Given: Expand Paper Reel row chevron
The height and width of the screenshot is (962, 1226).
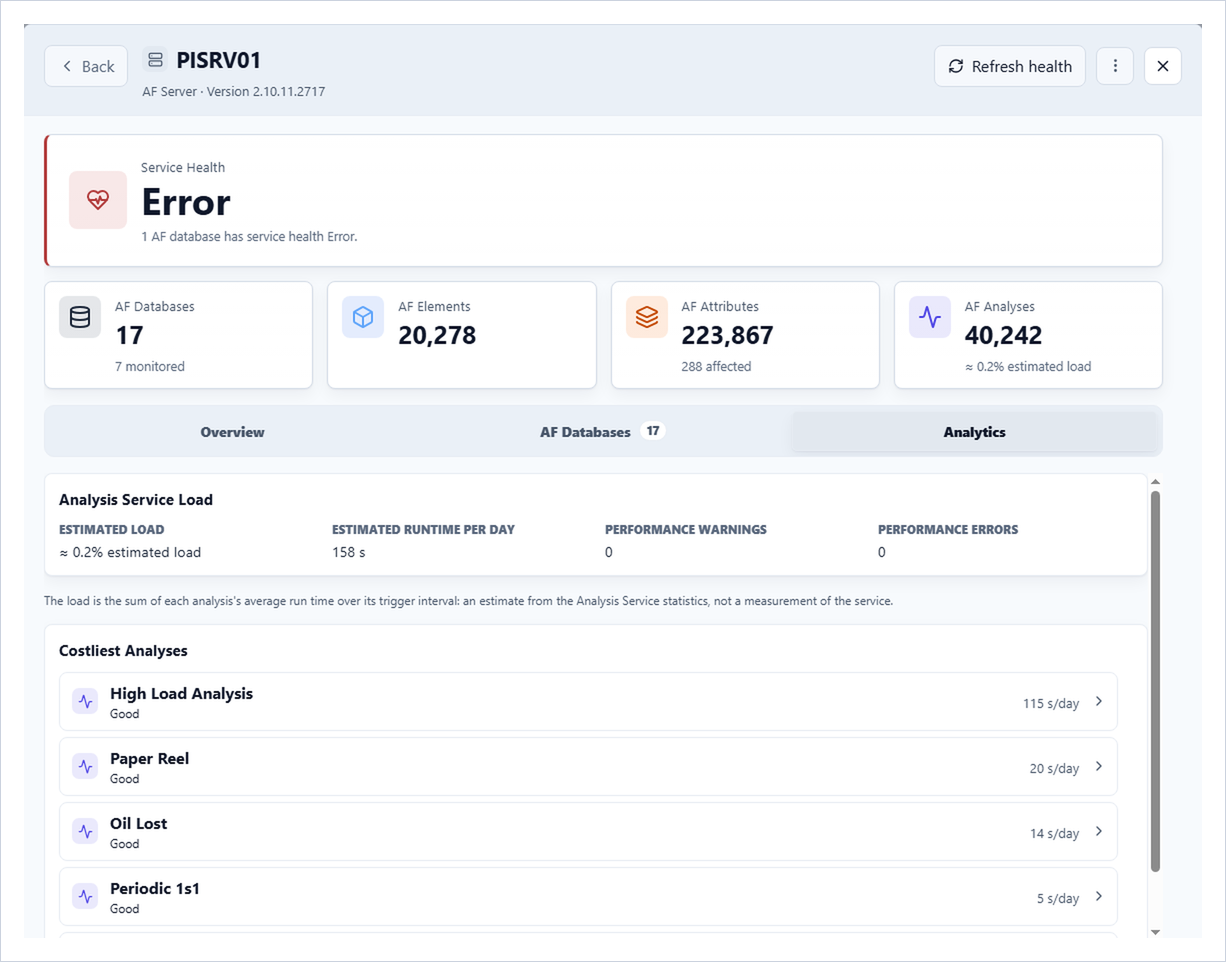Looking at the screenshot, I should 1099,767.
